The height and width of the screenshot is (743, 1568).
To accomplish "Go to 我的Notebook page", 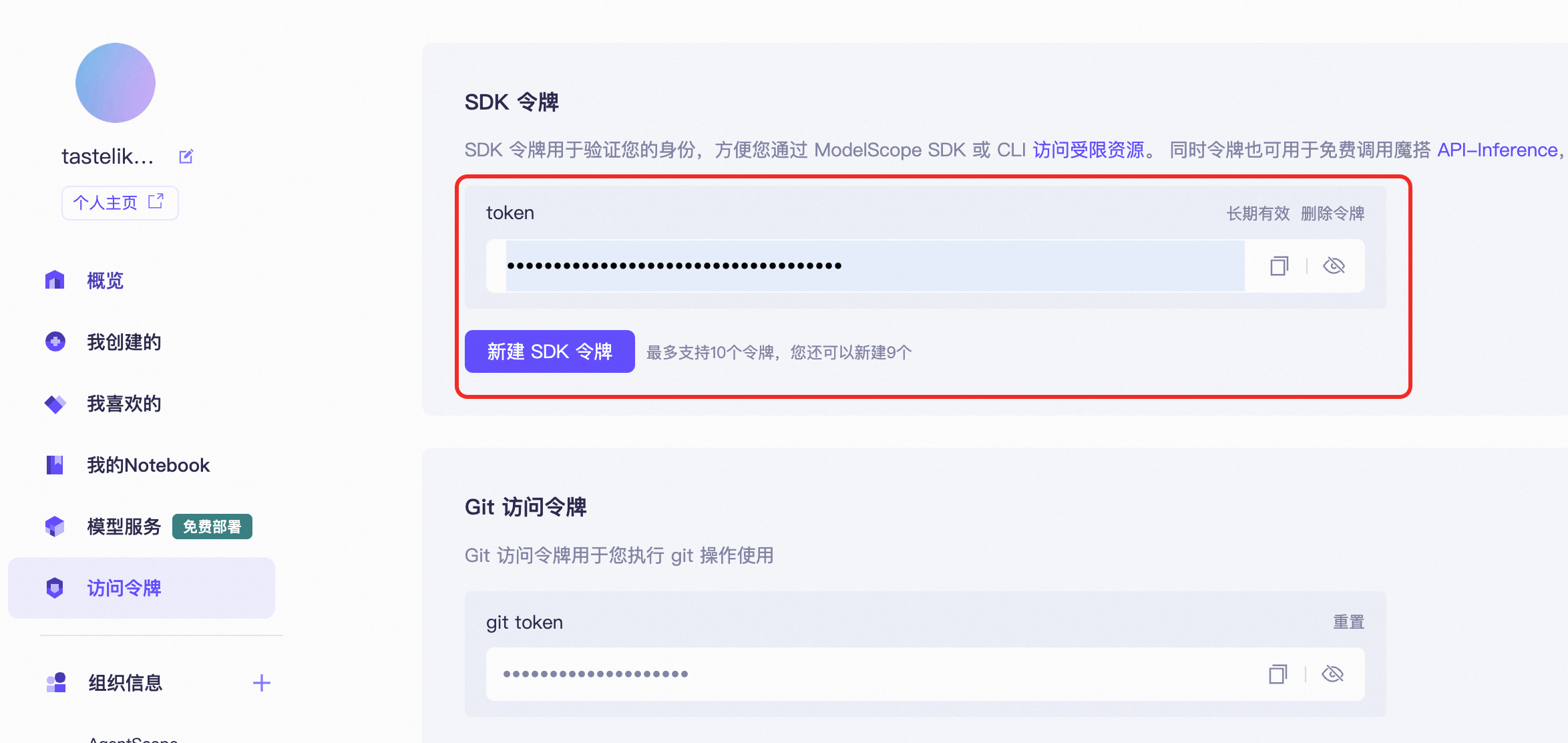I will pos(148,465).
